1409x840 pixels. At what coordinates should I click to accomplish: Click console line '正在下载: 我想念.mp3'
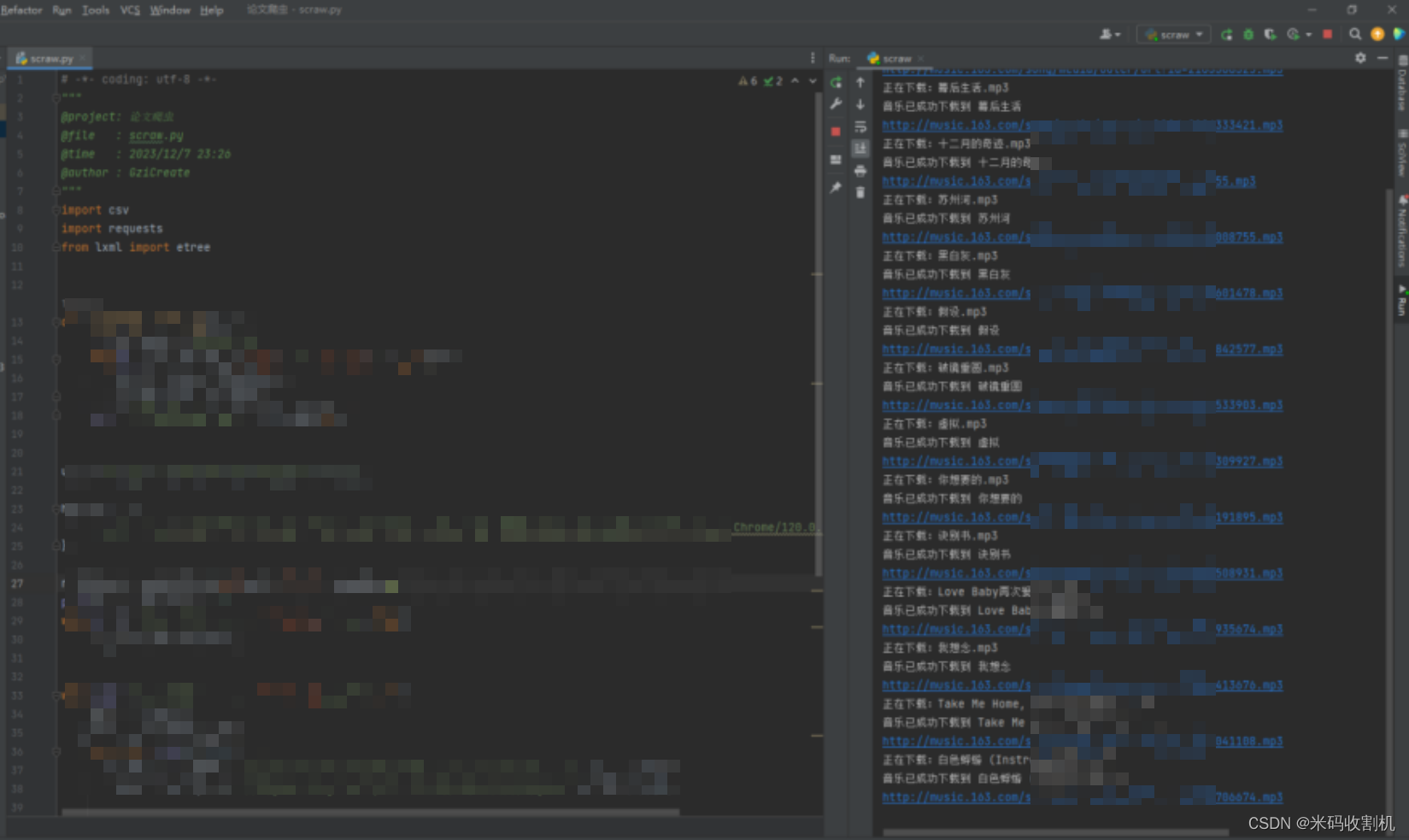[x=939, y=648]
